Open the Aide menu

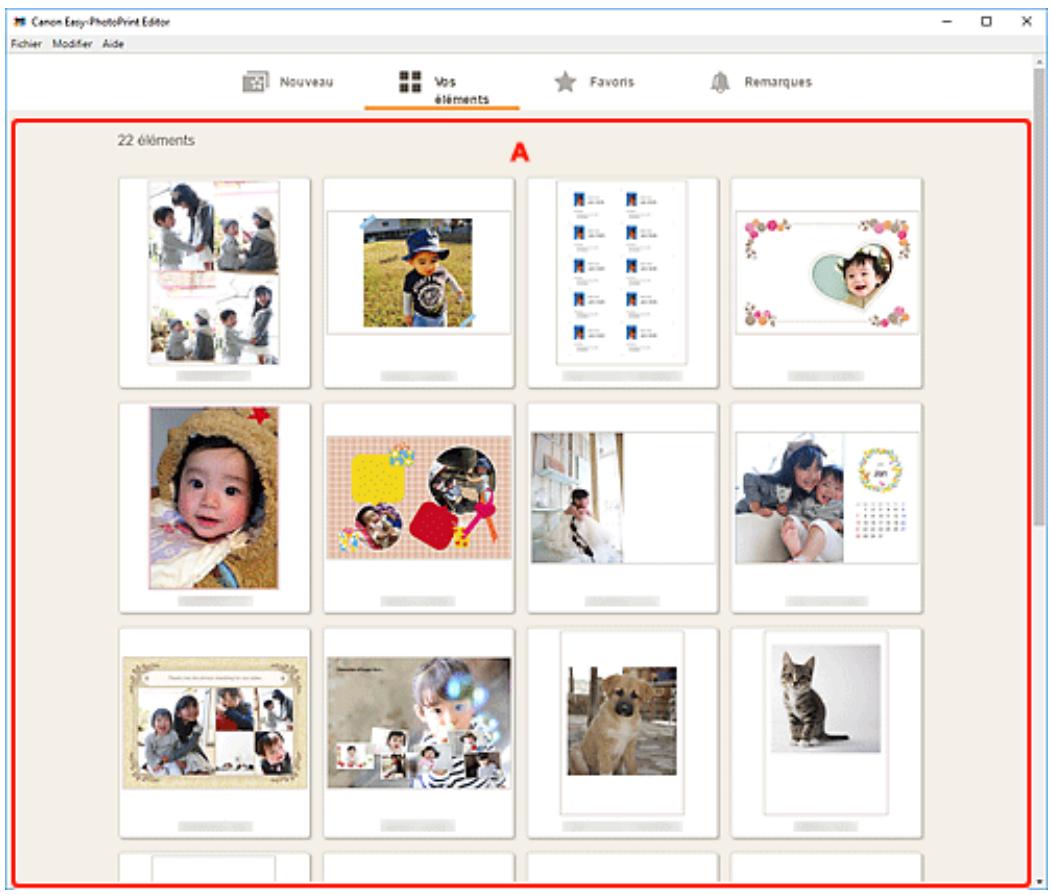113,44
